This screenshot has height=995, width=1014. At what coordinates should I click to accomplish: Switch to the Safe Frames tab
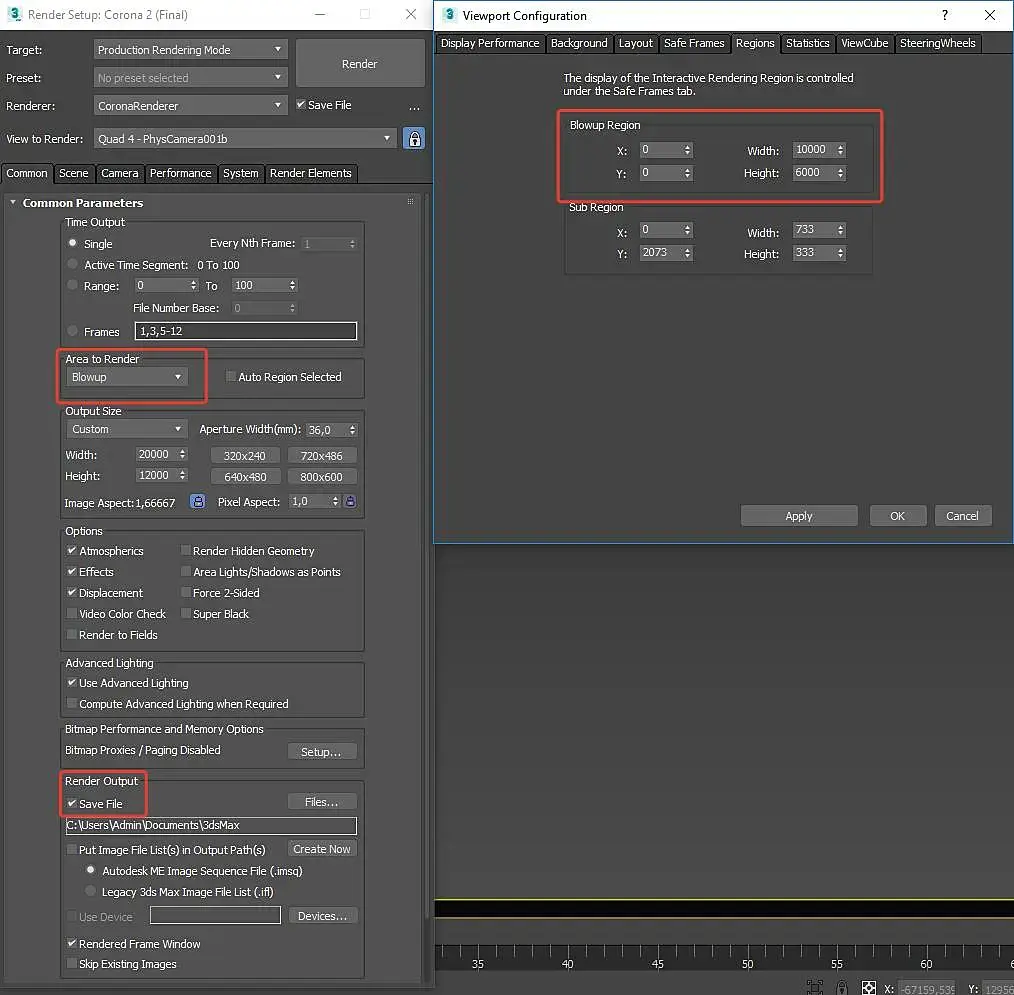694,43
